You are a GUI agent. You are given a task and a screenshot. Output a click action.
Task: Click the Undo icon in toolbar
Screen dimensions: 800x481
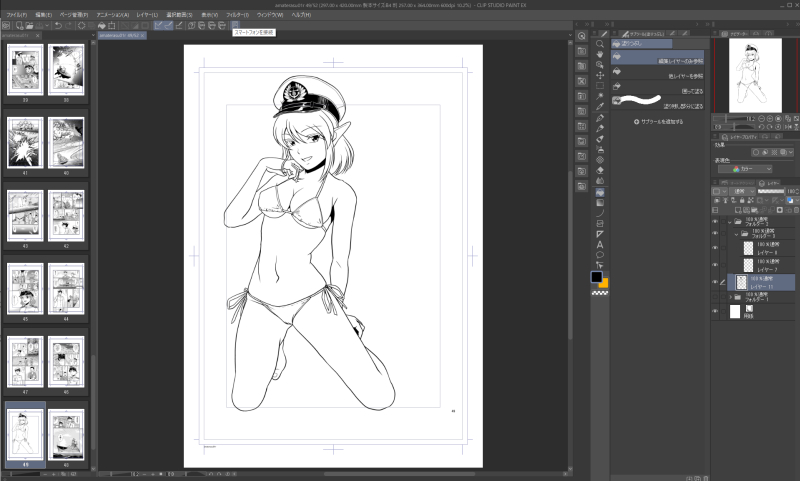[x=58, y=25]
